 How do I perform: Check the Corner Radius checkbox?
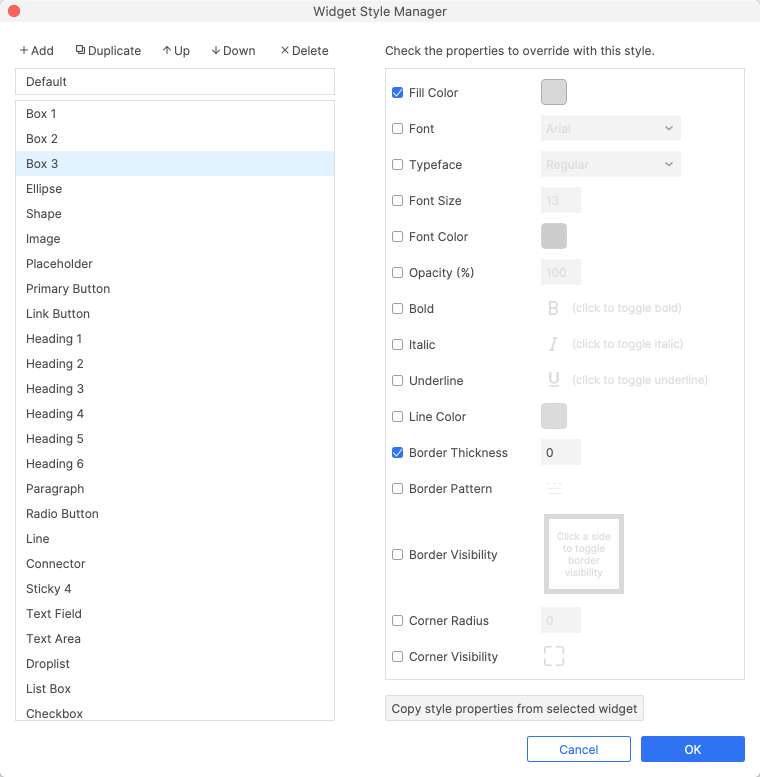pyautogui.click(x=397, y=620)
